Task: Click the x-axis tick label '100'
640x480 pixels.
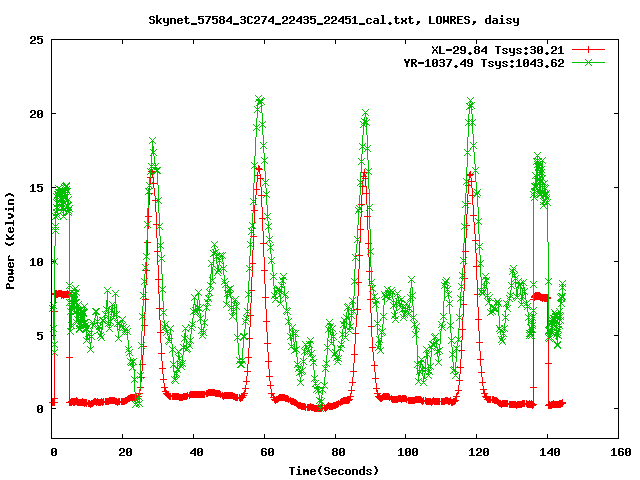Action: point(408,452)
